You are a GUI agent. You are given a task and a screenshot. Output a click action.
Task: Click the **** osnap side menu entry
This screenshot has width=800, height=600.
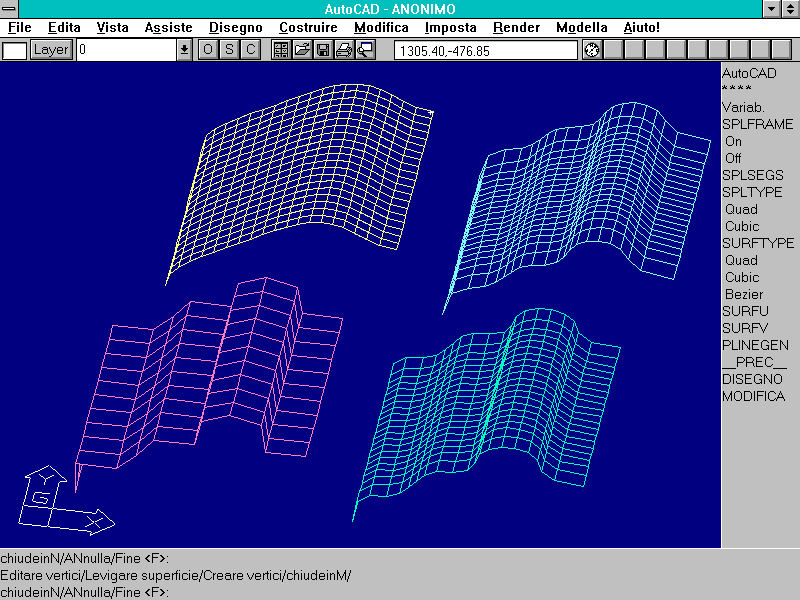[737, 89]
